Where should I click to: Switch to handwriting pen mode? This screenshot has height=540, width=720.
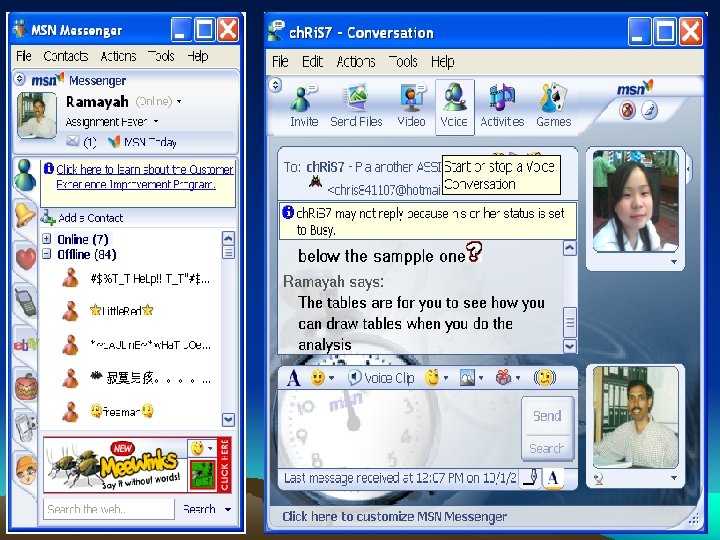pos(531,478)
